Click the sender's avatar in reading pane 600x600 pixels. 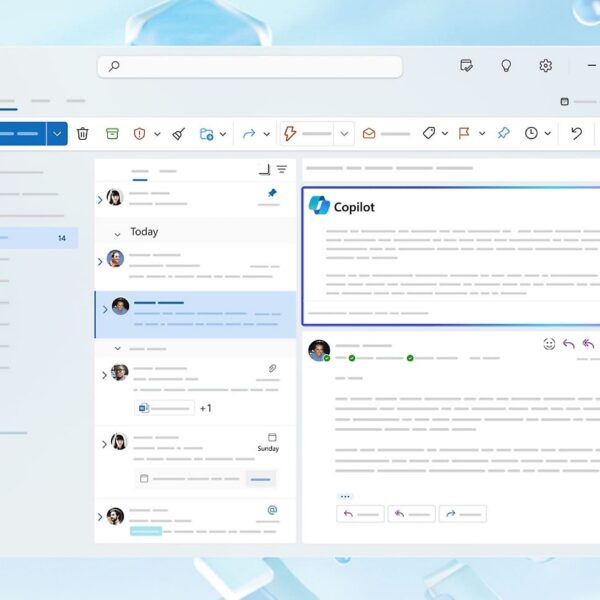(x=319, y=350)
